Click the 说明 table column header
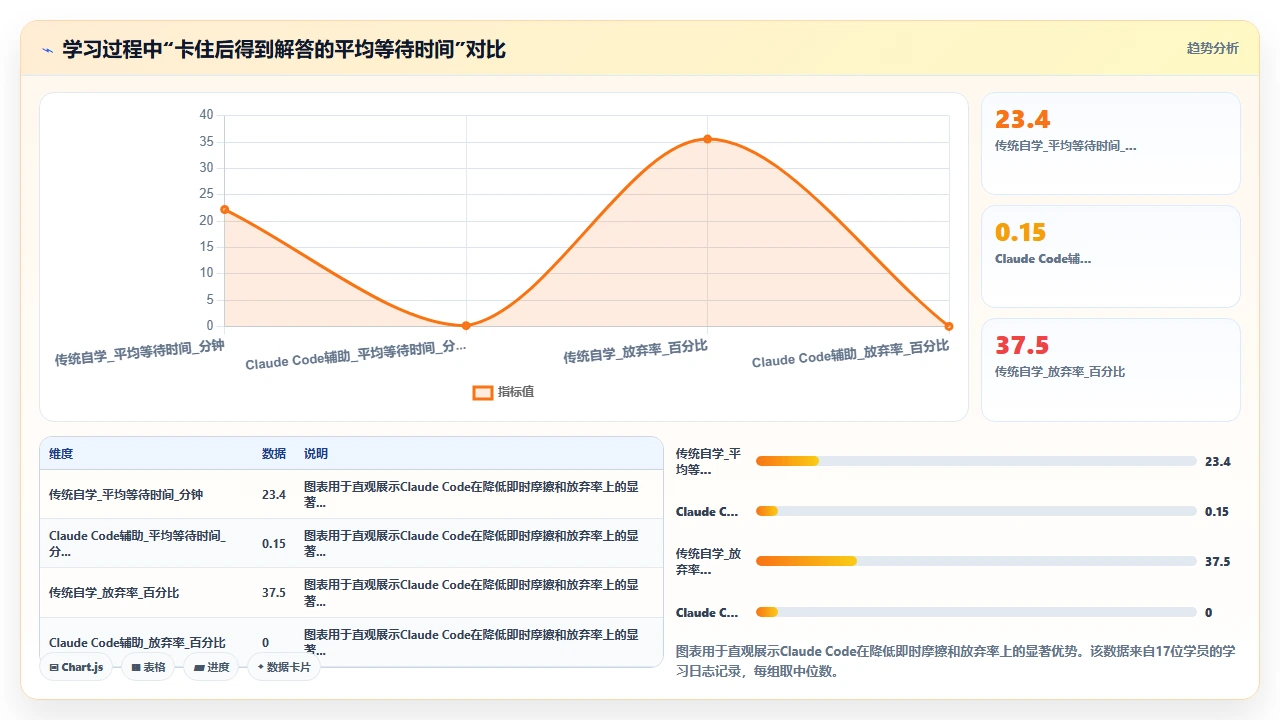The height and width of the screenshot is (720, 1280). (316, 454)
